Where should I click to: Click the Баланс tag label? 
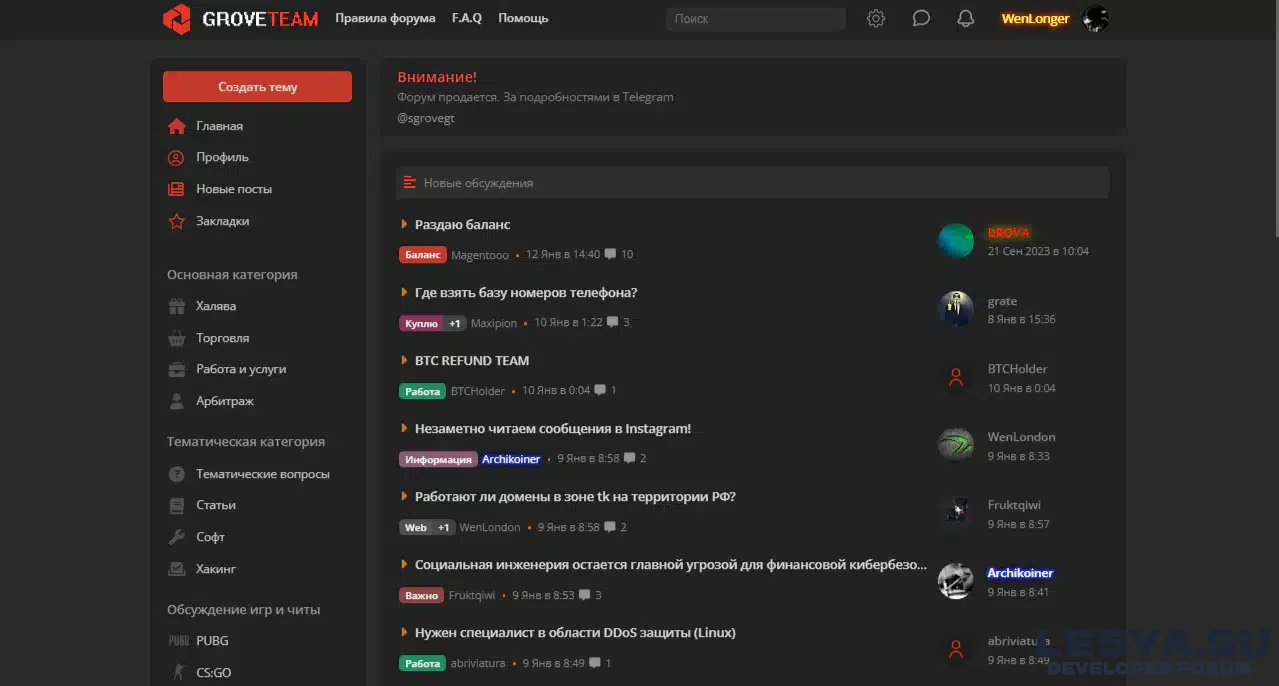422,255
